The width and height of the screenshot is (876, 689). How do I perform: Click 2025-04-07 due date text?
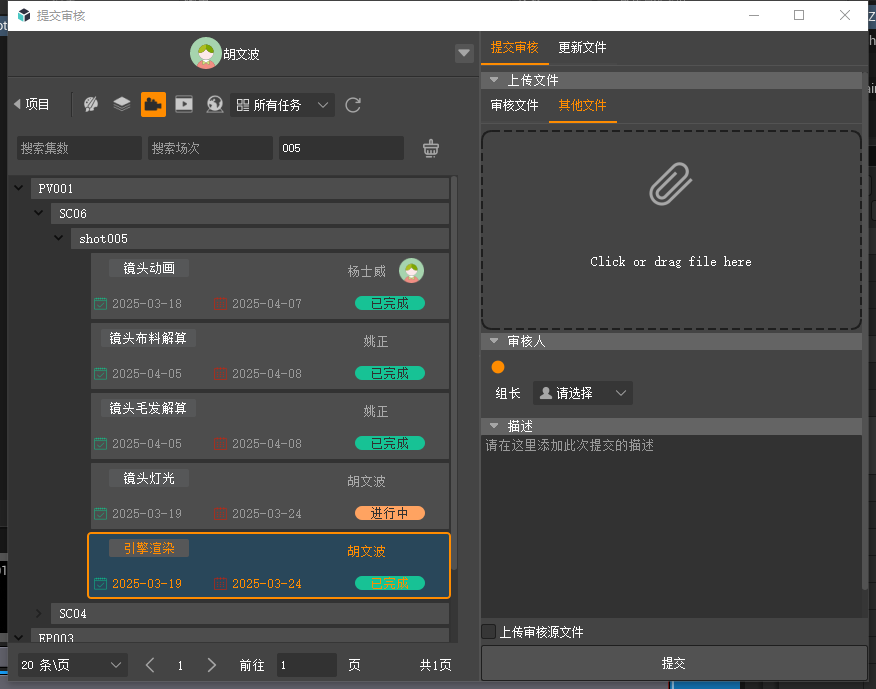pyautogui.click(x=267, y=304)
